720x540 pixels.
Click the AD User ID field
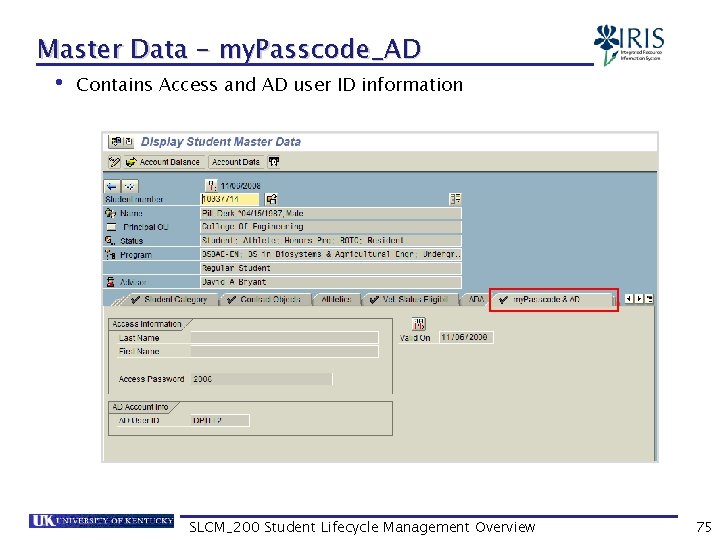[x=220, y=420]
